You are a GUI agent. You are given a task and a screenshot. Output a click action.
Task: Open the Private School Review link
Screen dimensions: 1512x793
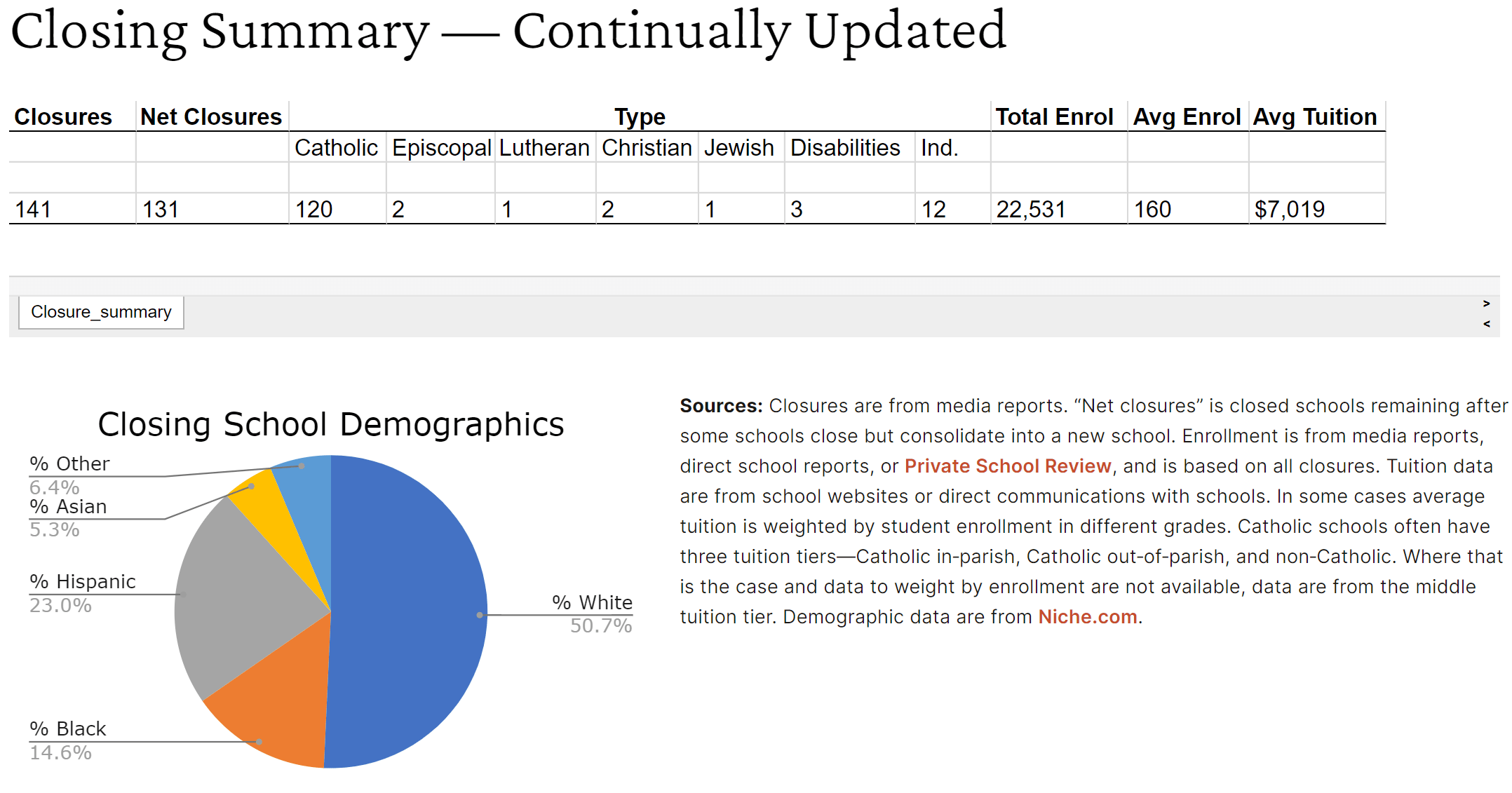[1007, 466]
